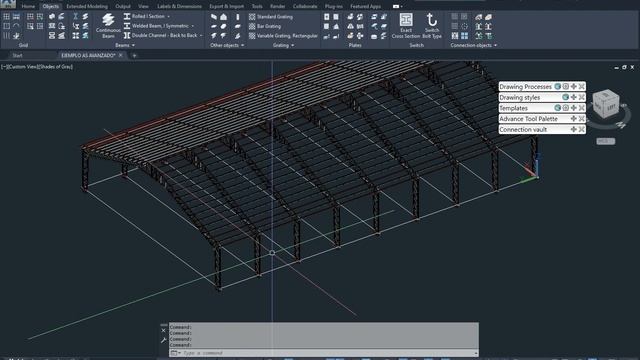Close the command line window
The width and height of the screenshot is (640, 360).
click(x=164, y=330)
